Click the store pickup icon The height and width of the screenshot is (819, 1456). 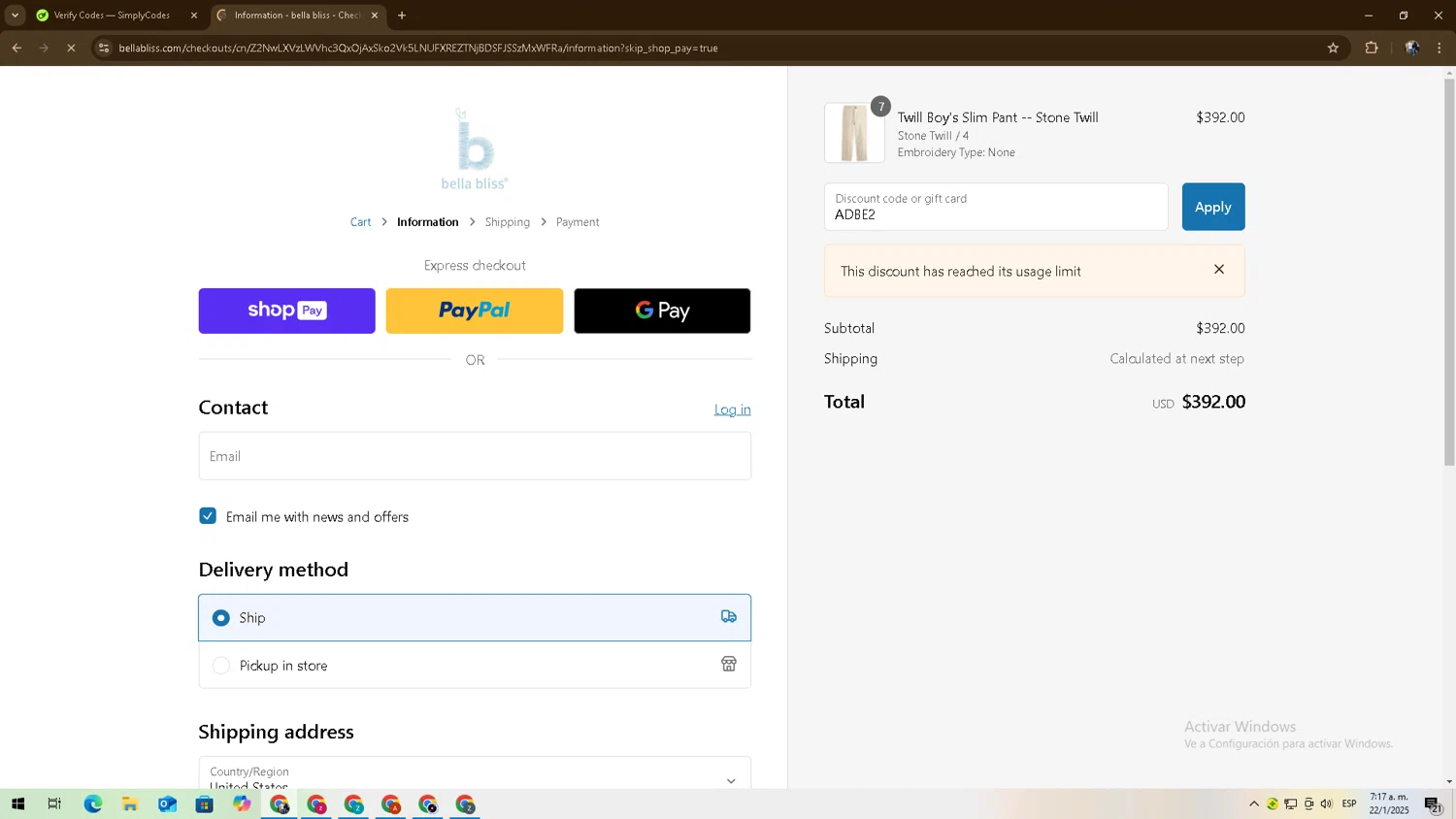coord(729,664)
